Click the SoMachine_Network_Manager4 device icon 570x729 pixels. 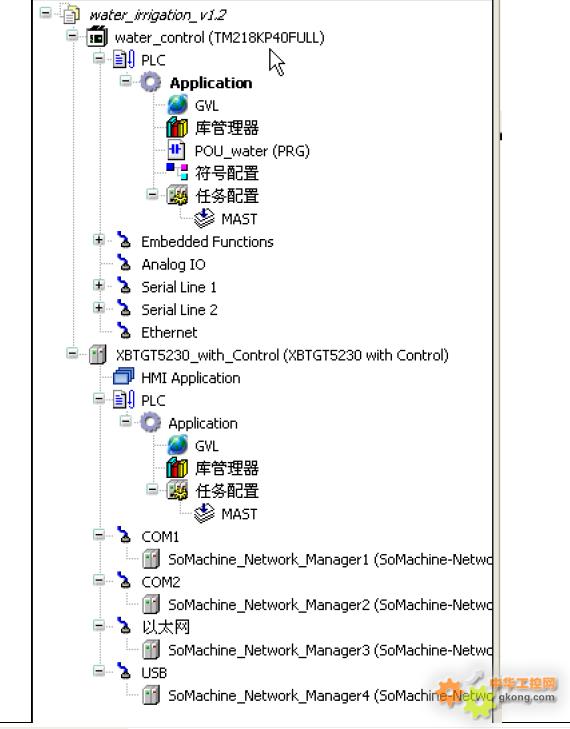(151, 696)
